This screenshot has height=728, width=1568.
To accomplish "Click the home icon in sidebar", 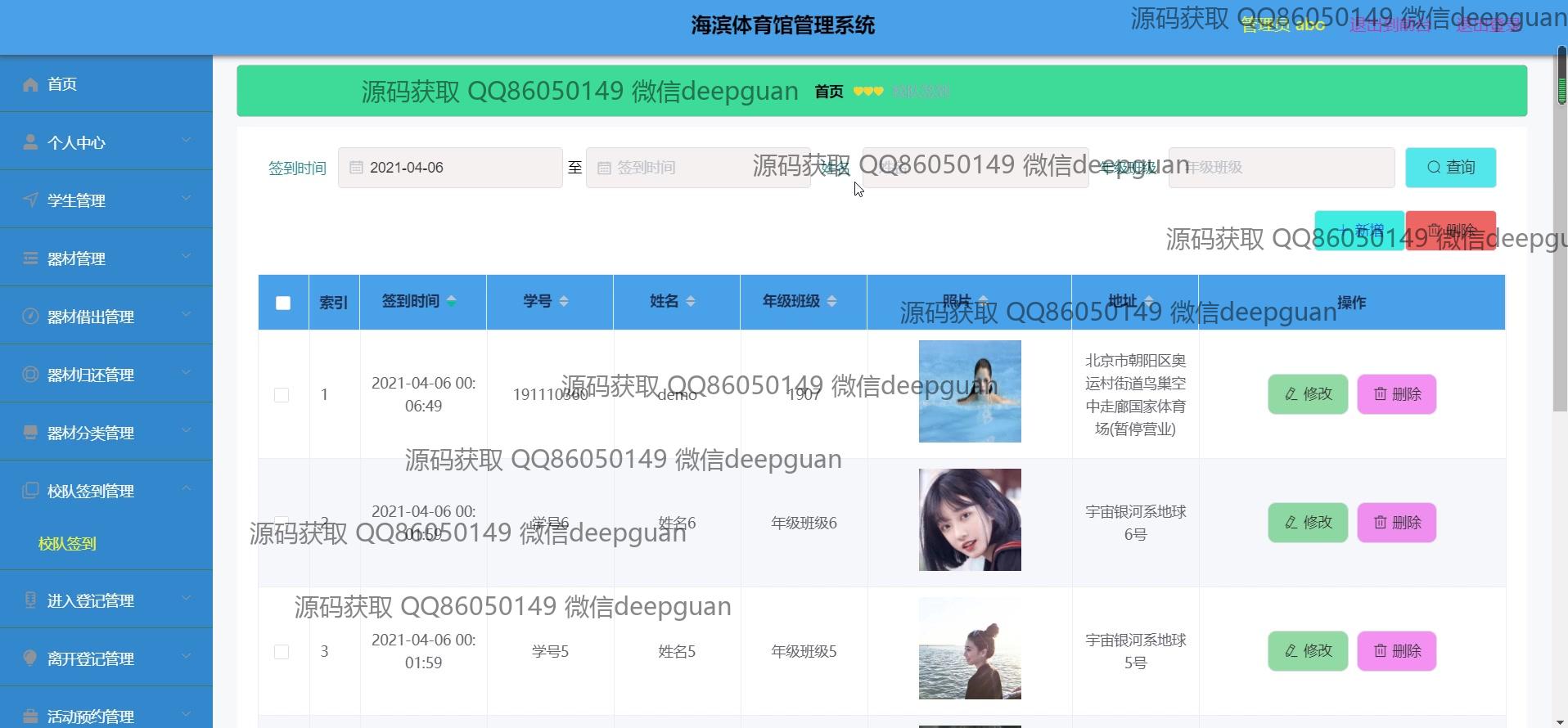I will tap(30, 84).
